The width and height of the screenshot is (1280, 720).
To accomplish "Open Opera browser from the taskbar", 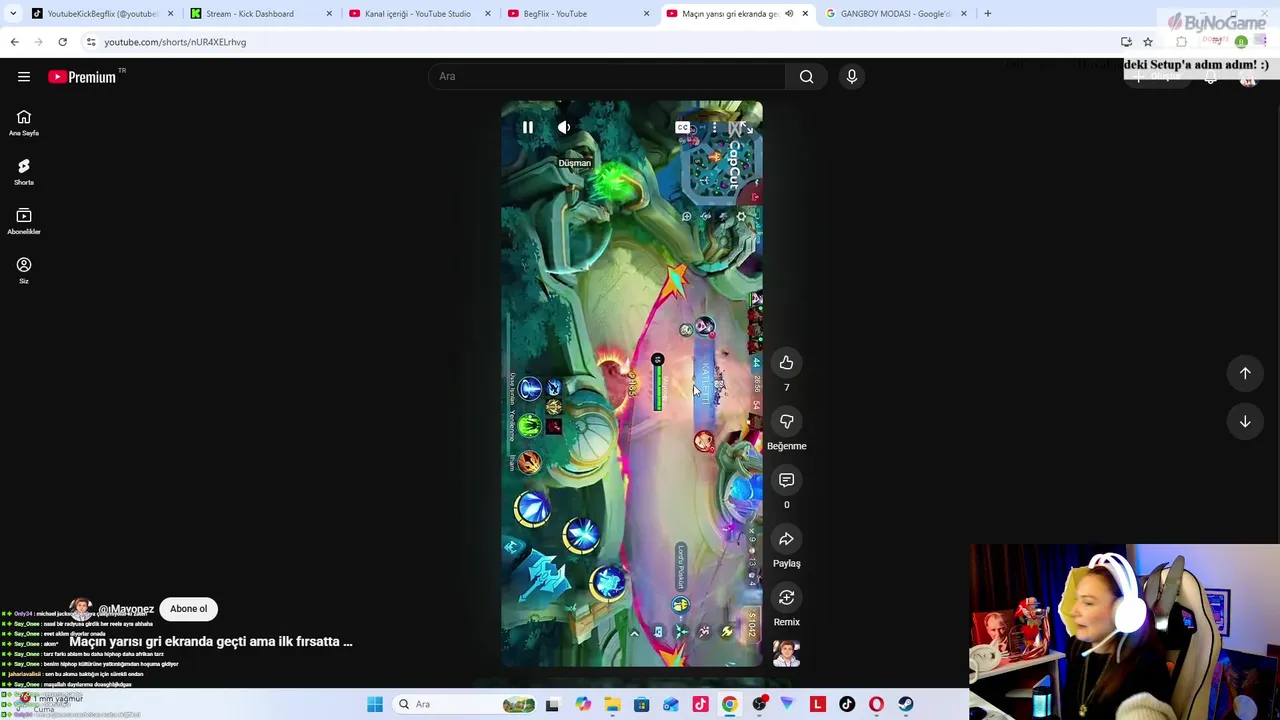I will pos(877,705).
